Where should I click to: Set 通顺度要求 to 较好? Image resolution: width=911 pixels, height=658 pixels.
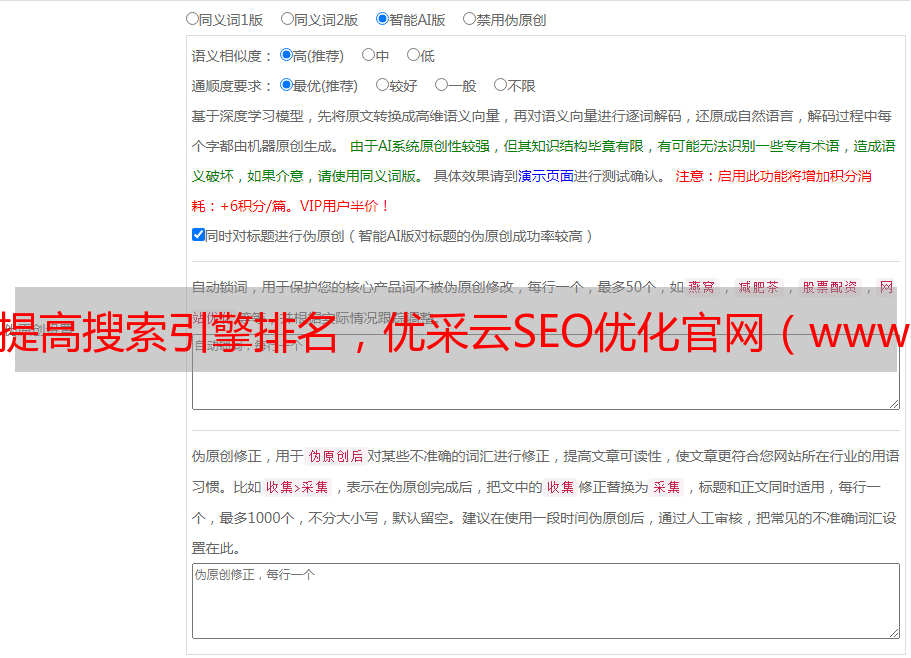(382, 85)
